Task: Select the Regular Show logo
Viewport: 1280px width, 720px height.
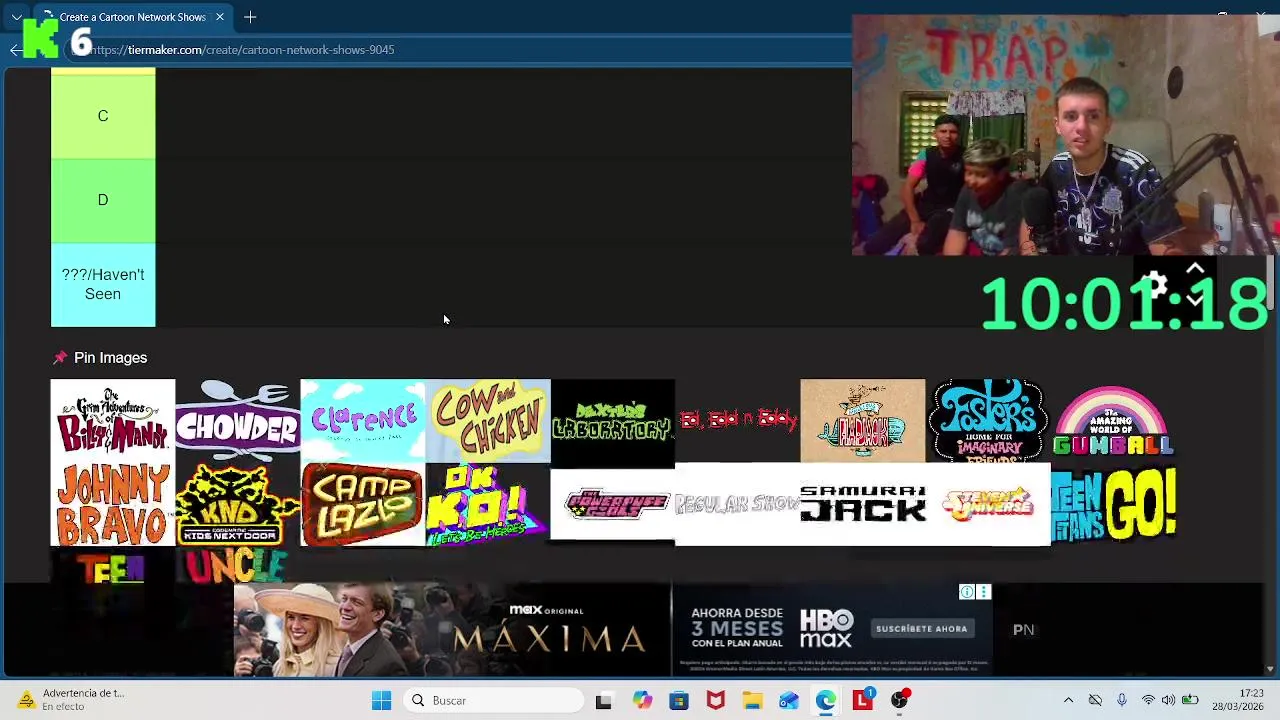Action: pyautogui.click(x=738, y=505)
